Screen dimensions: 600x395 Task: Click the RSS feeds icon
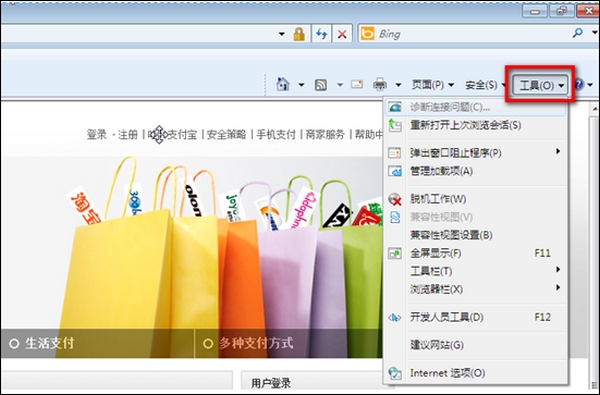(321, 85)
